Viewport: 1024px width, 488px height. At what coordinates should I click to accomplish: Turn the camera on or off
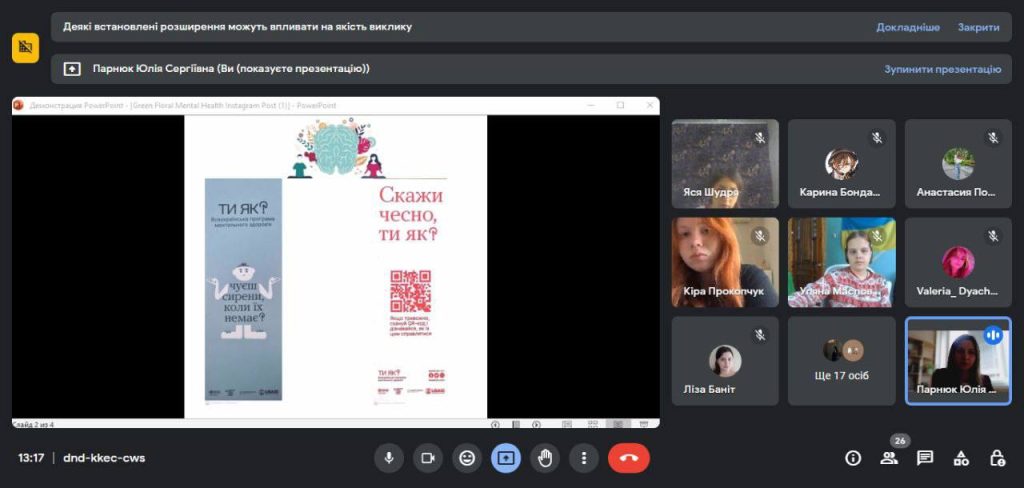pos(428,458)
